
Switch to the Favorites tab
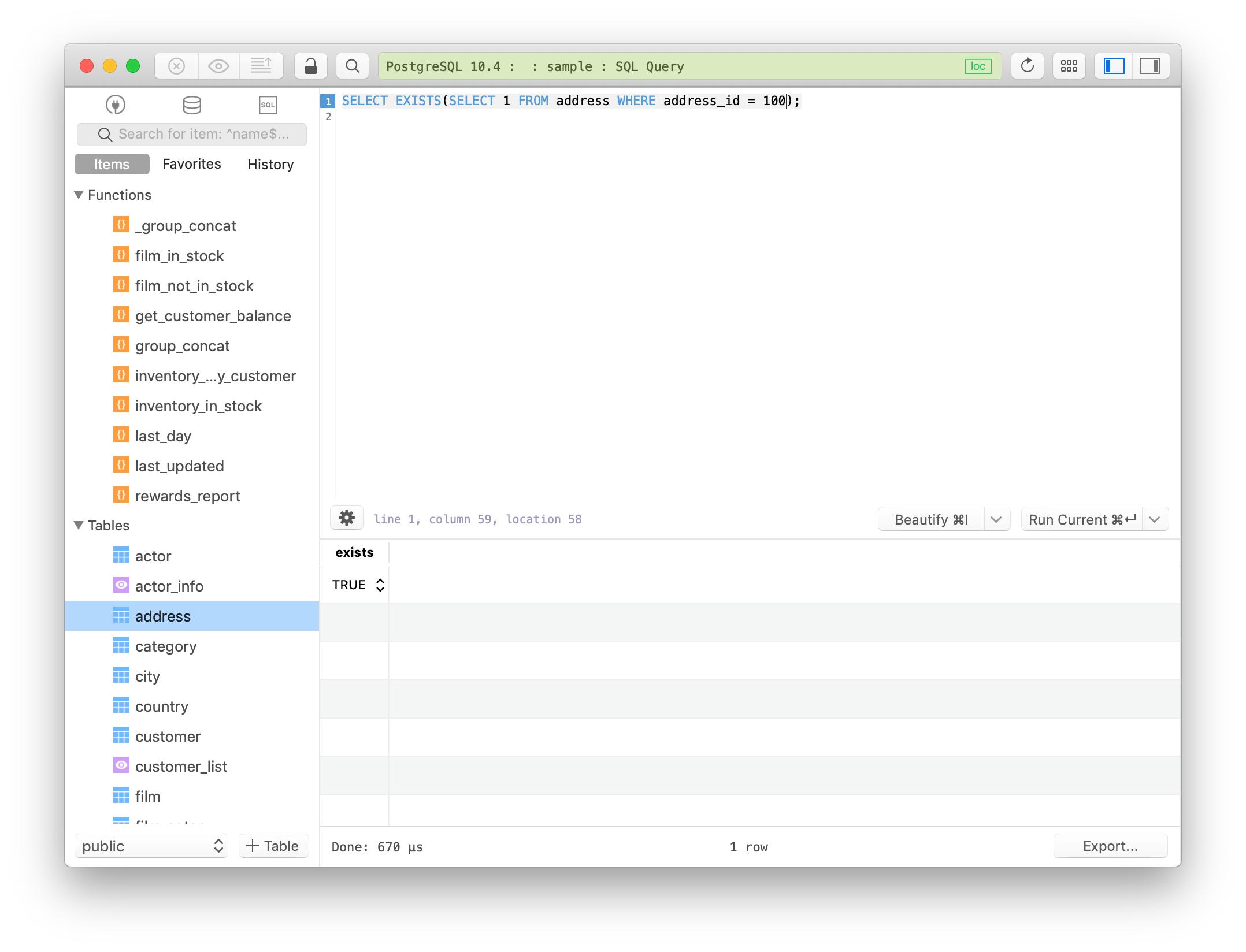point(191,164)
